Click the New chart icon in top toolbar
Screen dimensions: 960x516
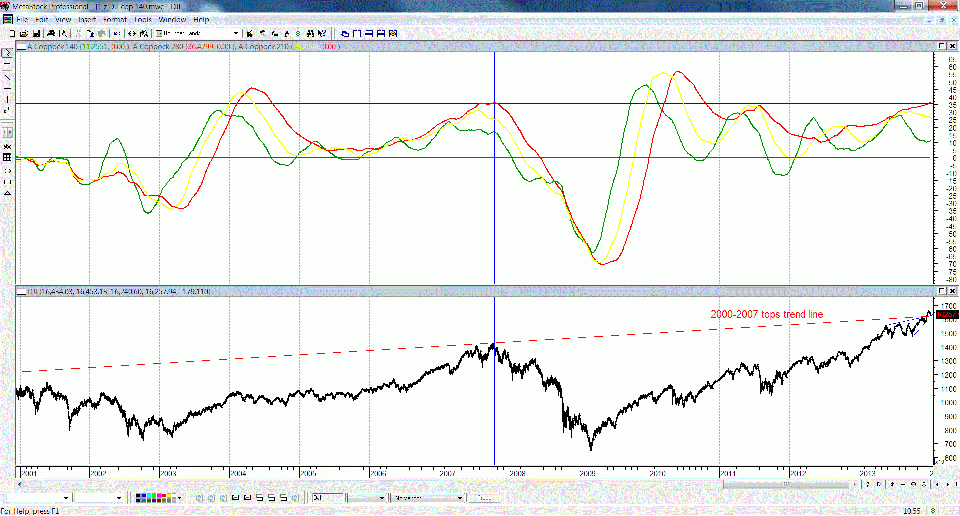click(x=12, y=33)
